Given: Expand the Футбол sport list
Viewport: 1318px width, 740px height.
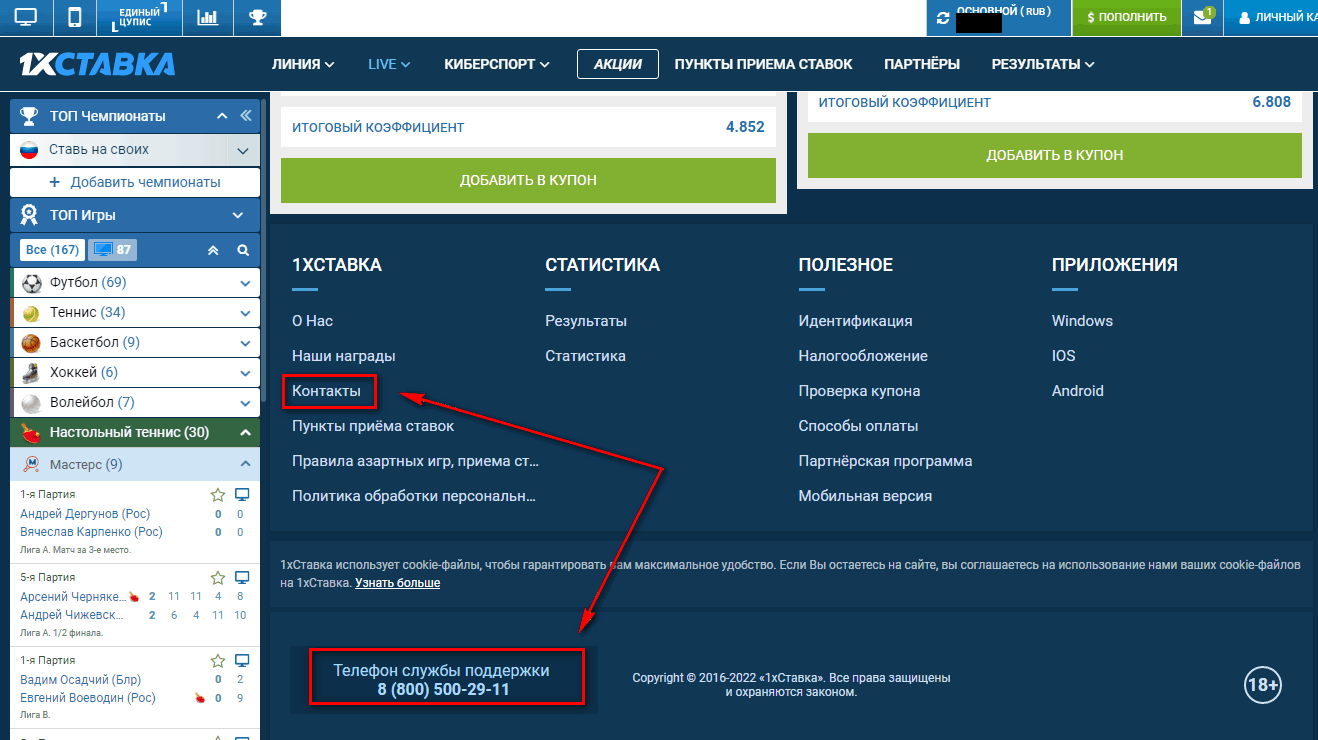Looking at the screenshot, I should [245, 283].
